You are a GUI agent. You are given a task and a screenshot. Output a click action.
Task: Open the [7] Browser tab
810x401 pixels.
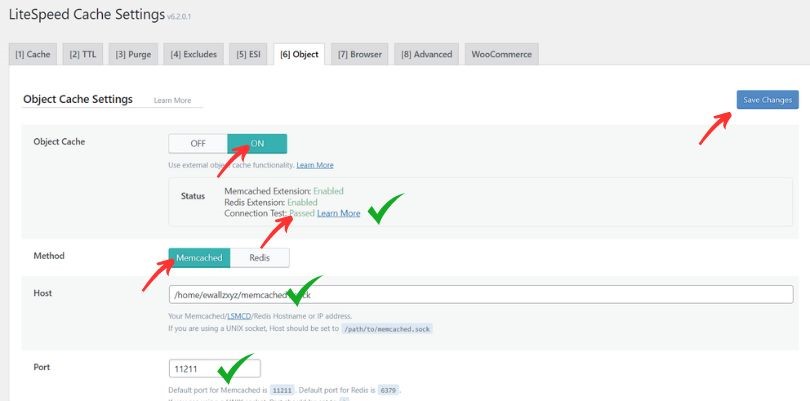pyautogui.click(x=360, y=54)
